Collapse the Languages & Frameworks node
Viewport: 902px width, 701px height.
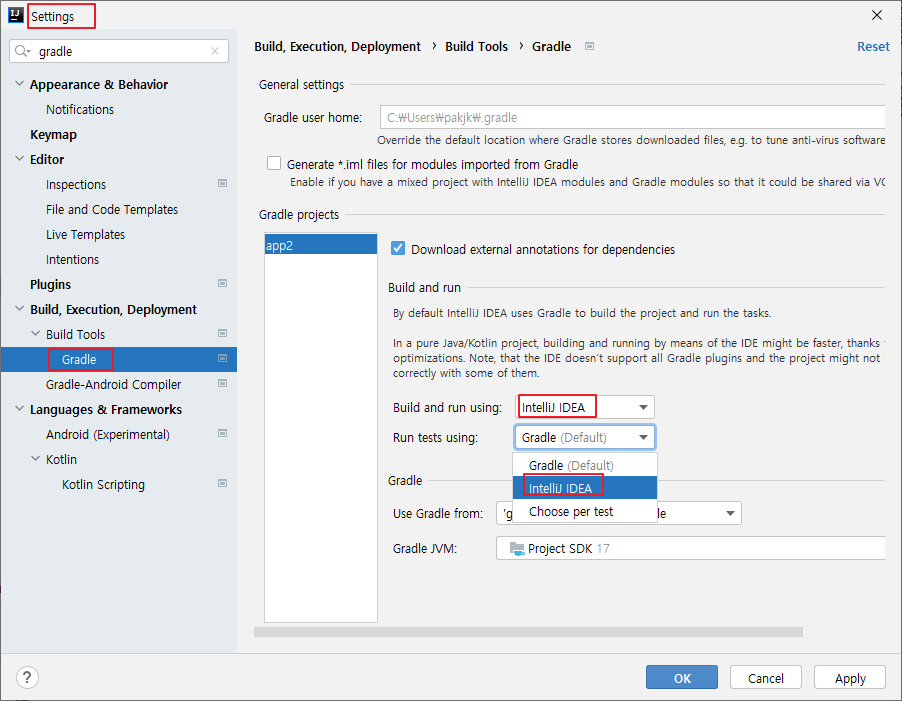coord(19,409)
